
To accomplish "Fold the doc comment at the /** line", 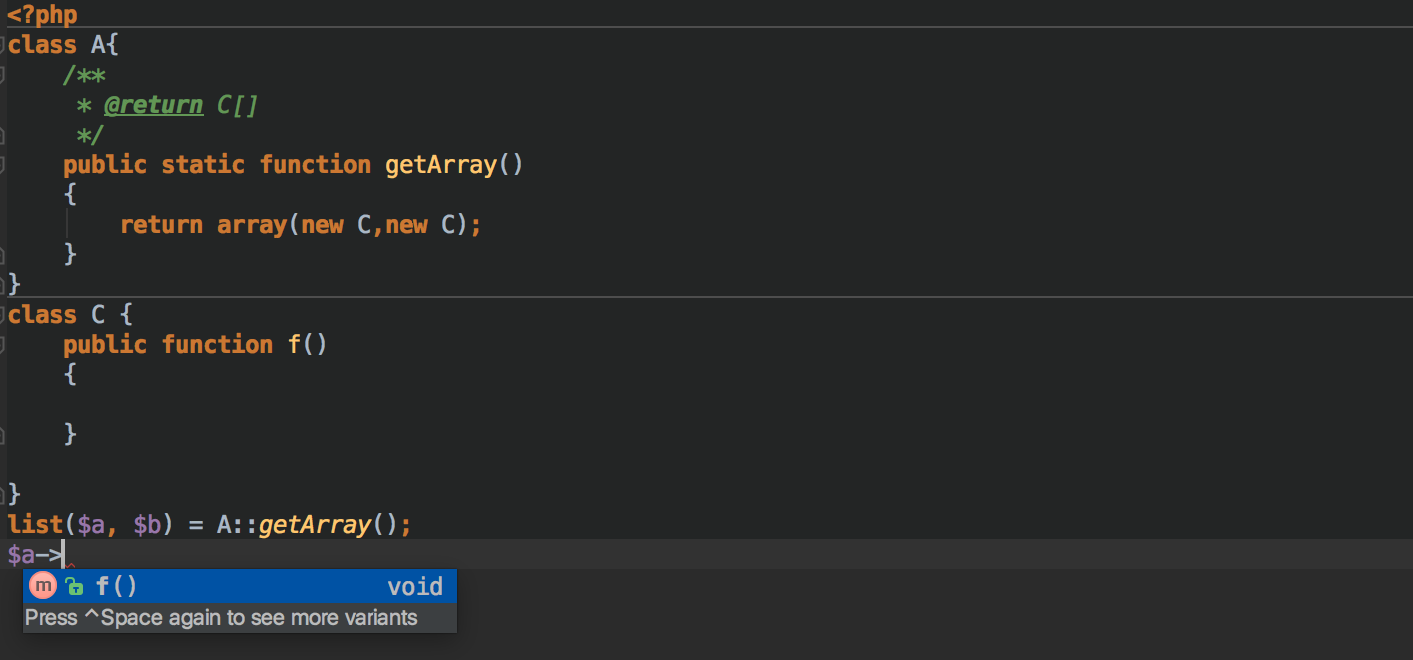I will coord(3,74).
